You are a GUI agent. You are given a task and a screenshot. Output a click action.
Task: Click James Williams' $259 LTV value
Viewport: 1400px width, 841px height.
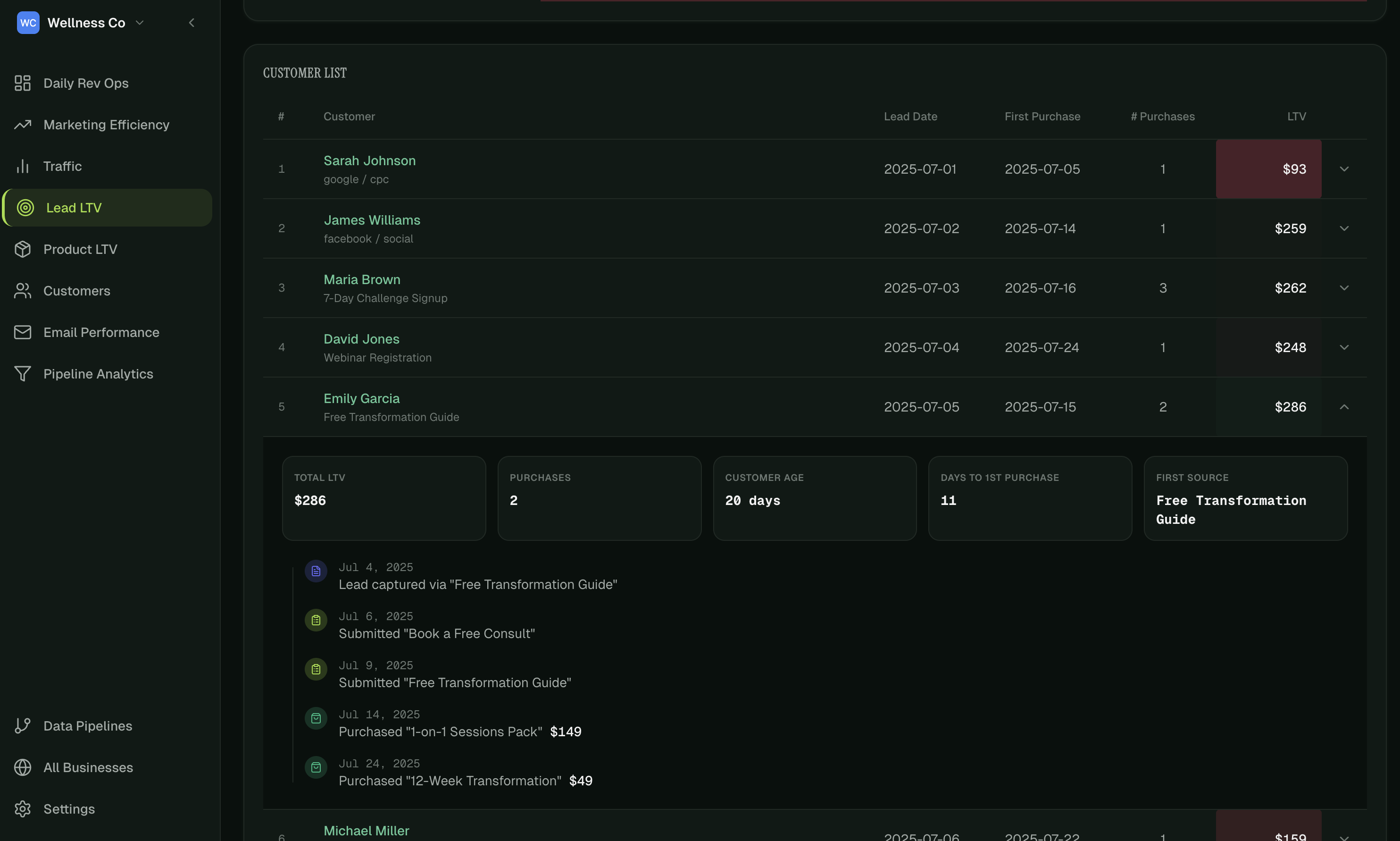(x=1290, y=228)
